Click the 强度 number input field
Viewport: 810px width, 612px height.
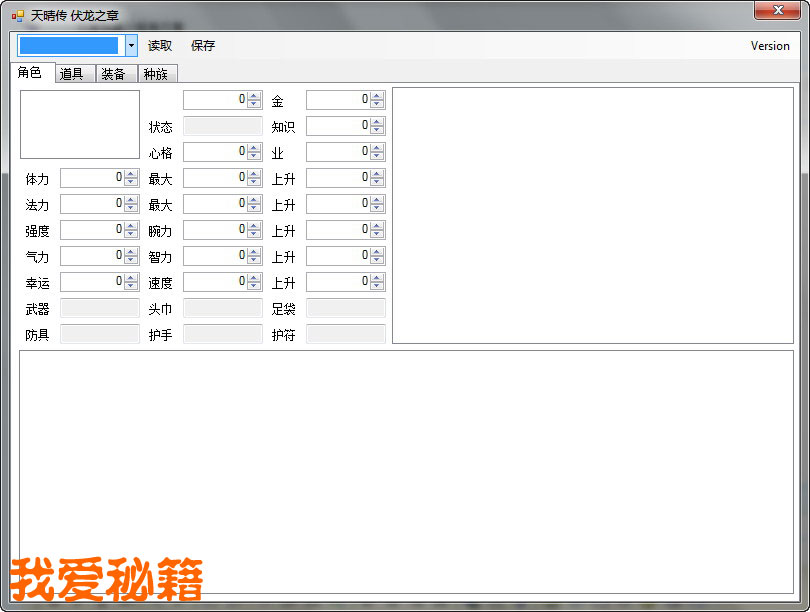point(91,230)
